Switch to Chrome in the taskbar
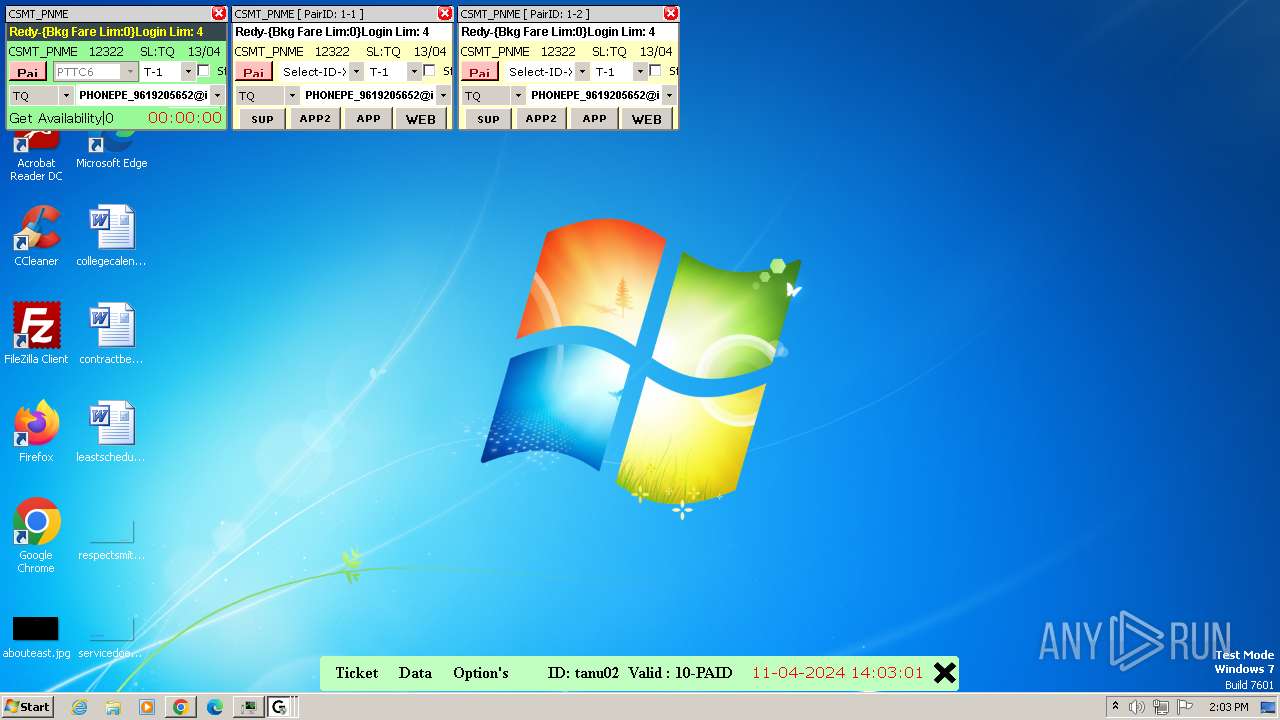Viewport: 1280px width, 720px height. 181,707
